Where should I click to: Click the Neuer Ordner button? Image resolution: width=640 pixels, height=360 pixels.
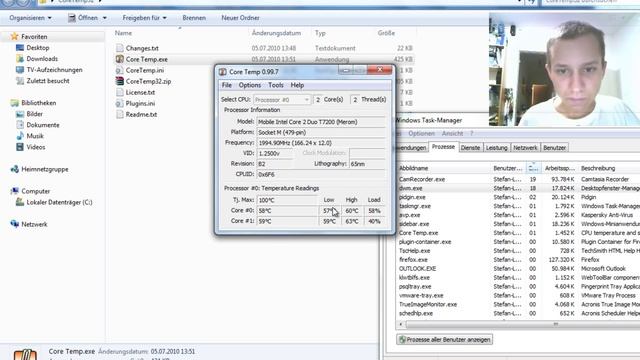(240, 18)
